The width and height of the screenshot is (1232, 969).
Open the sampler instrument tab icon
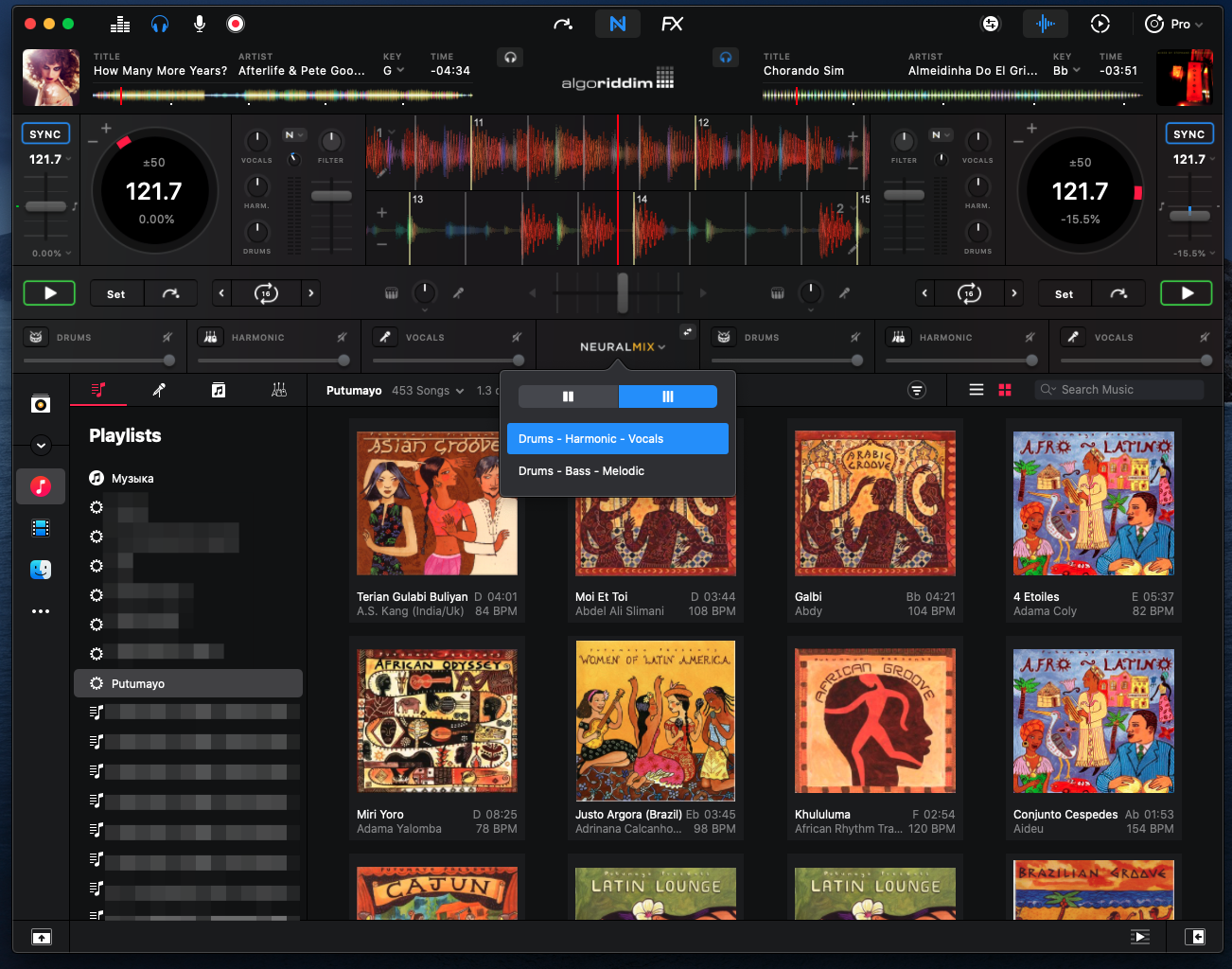click(279, 390)
